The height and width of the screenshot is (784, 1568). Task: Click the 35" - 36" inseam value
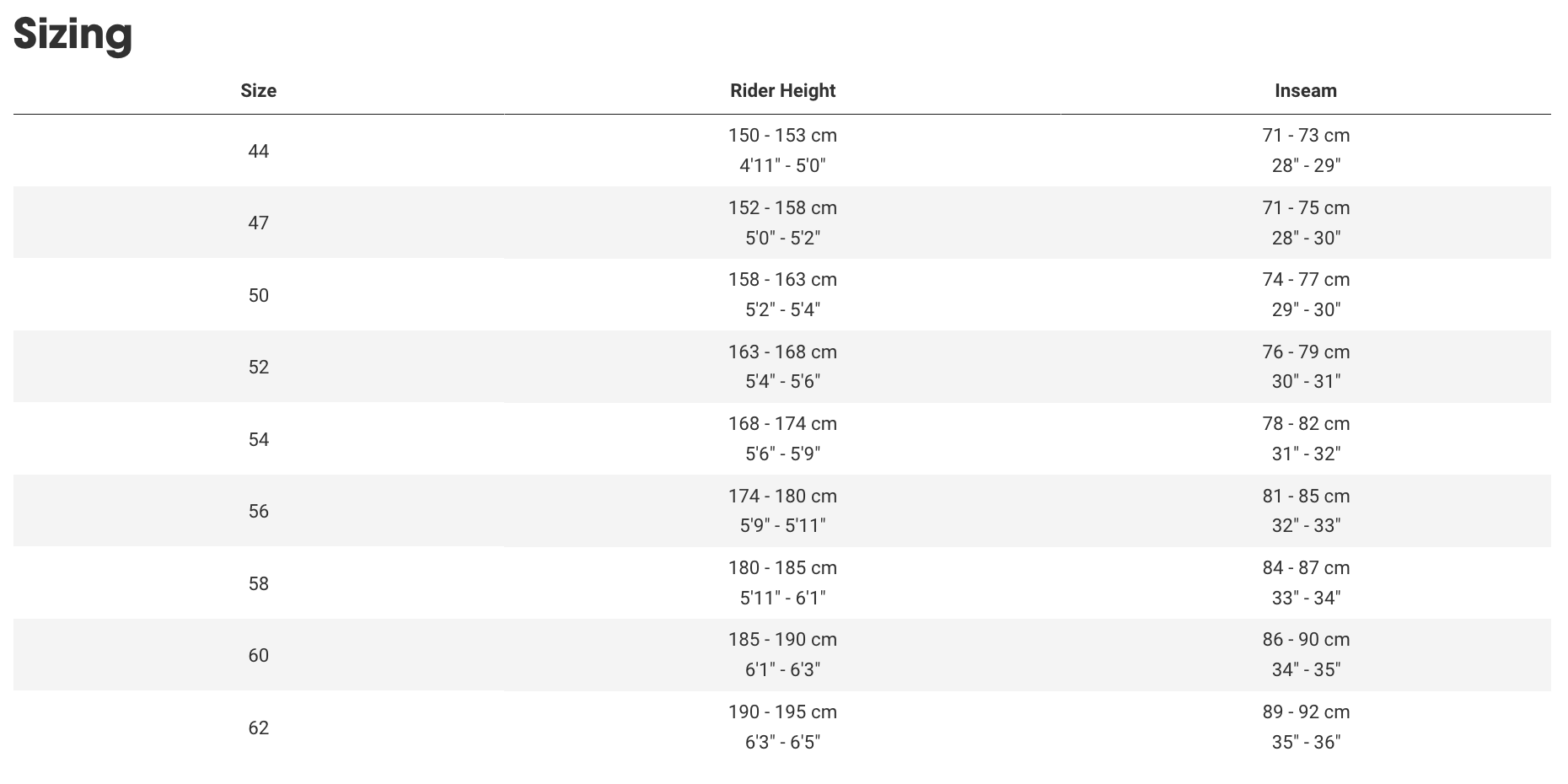tap(1306, 742)
